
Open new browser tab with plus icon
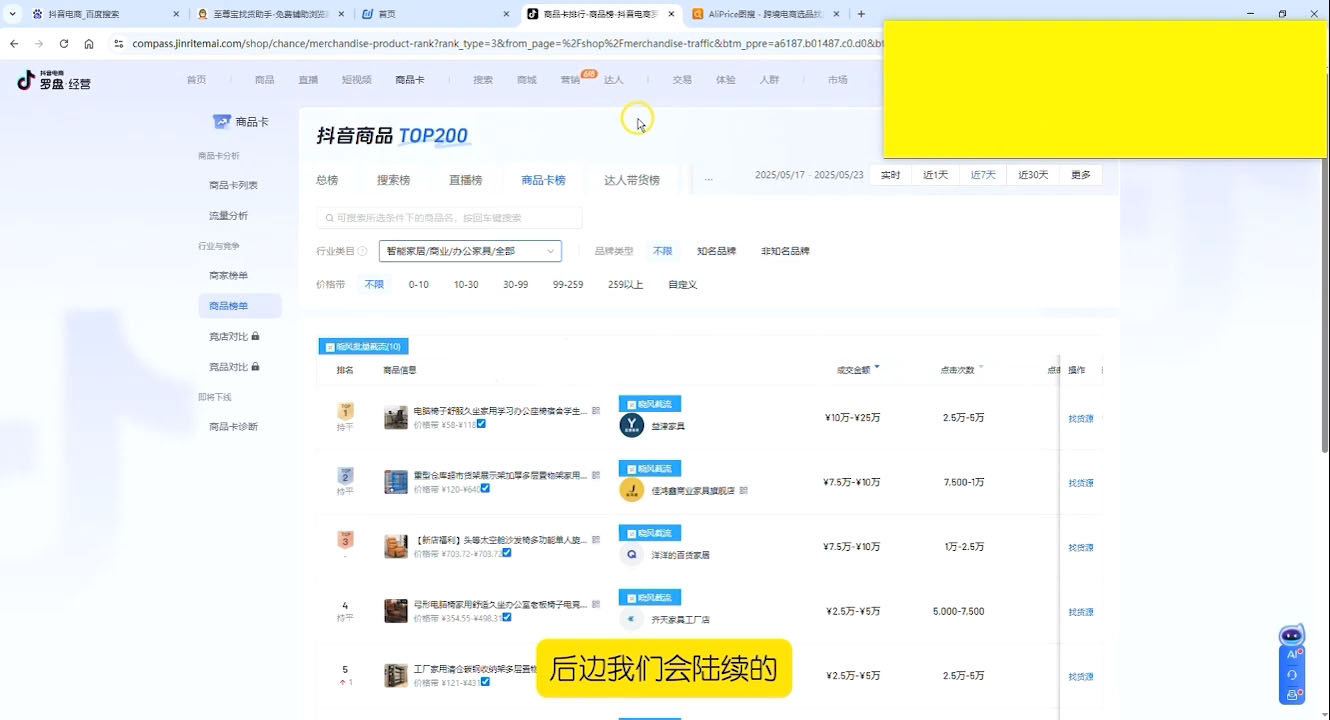pyautogui.click(x=861, y=14)
